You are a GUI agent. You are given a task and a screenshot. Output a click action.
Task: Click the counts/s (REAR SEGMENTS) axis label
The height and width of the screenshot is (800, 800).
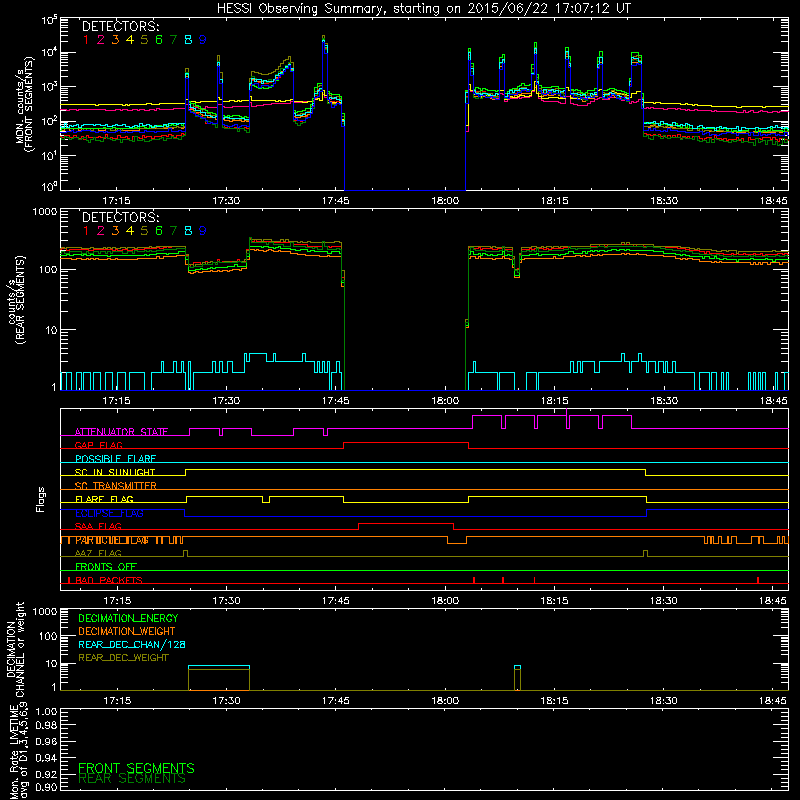tap(16, 299)
